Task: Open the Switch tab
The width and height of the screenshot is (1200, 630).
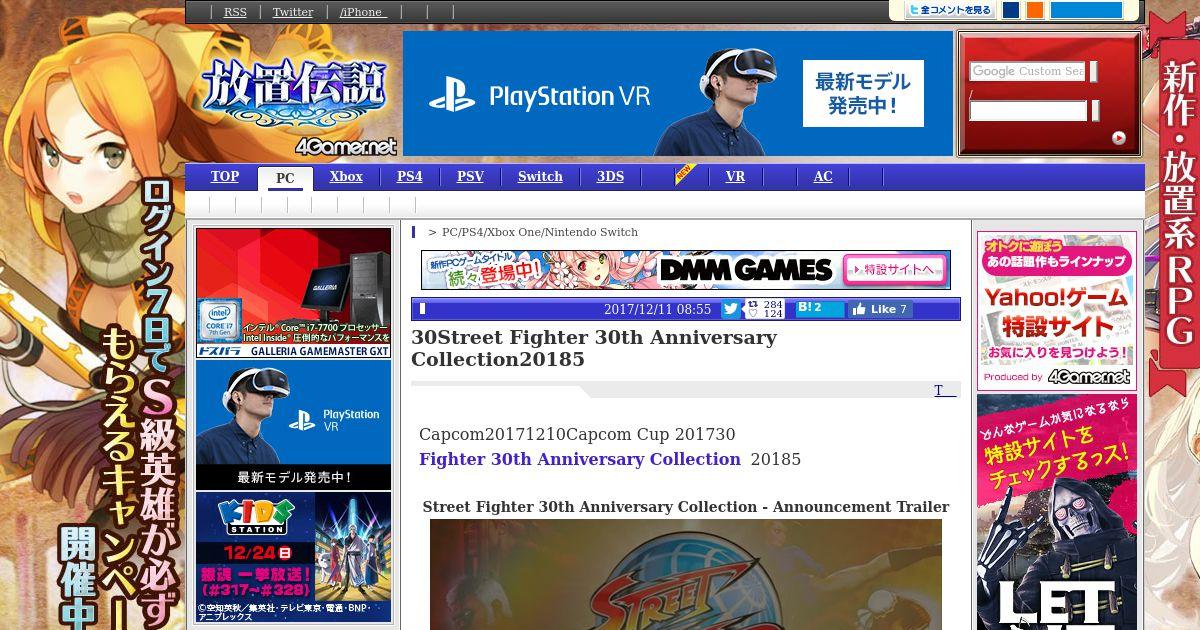Action: click(x=540, y=177)
